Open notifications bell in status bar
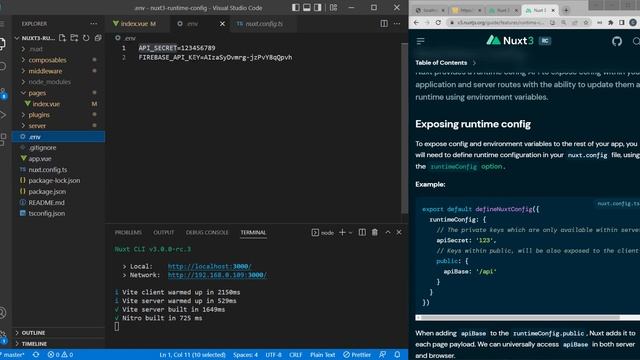The height and width of the screenshot is (360, 640). point(397,355)
